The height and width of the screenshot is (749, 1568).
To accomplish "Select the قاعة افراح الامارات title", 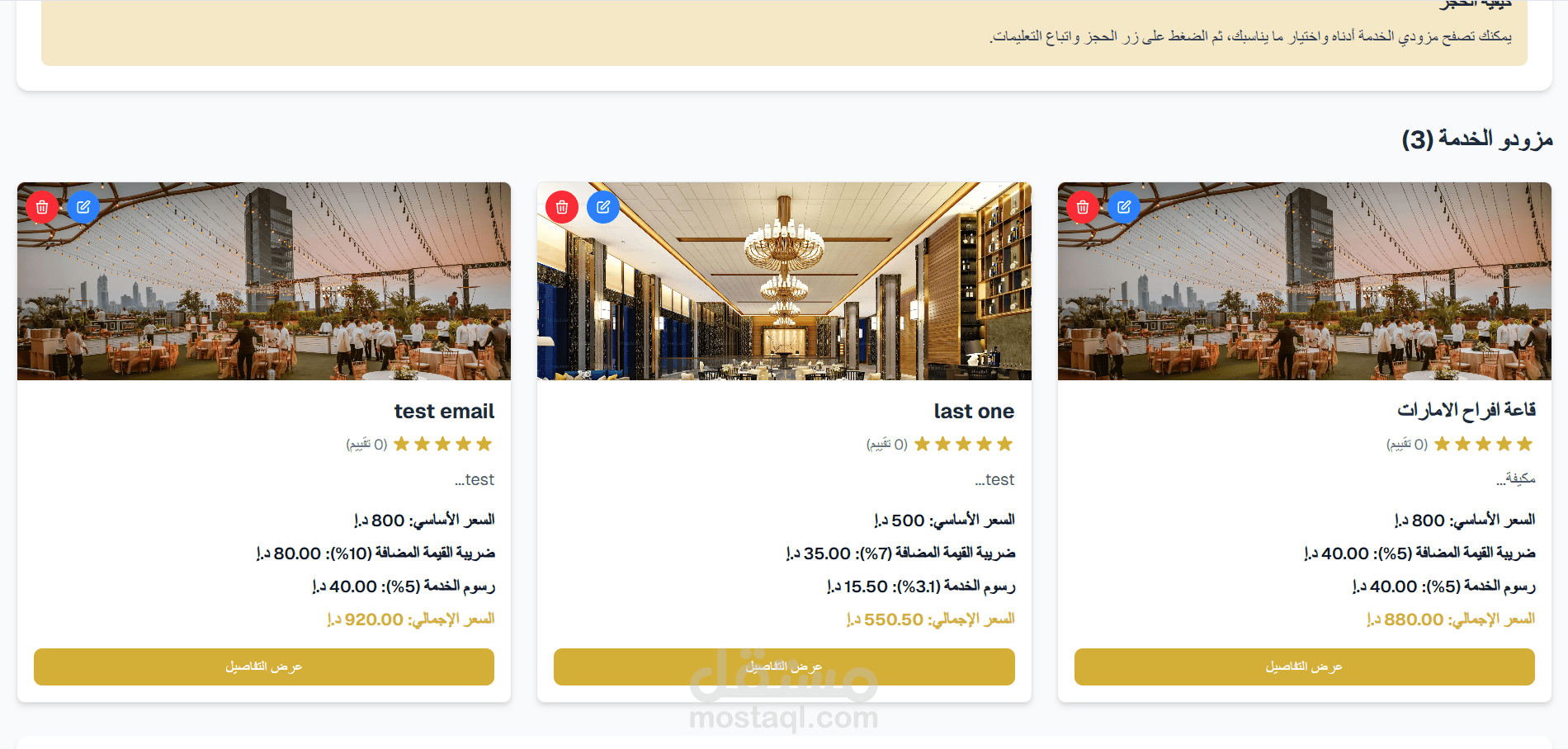I will tap(1466, 410).
